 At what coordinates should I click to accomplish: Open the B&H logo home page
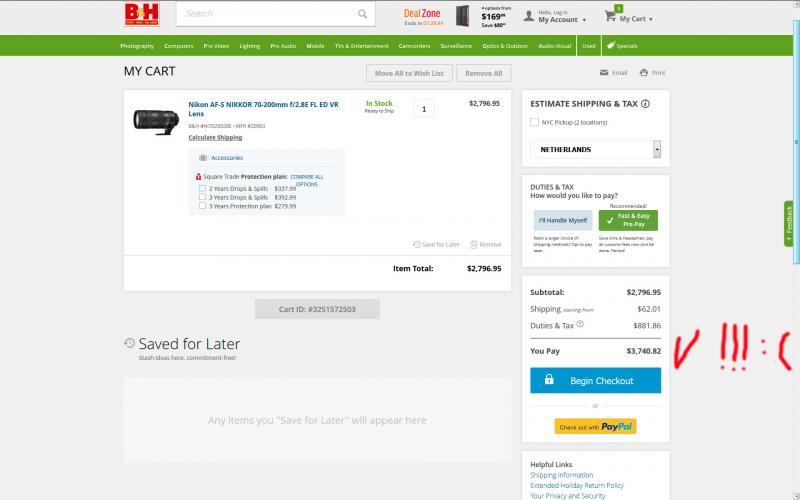[142, 14]
